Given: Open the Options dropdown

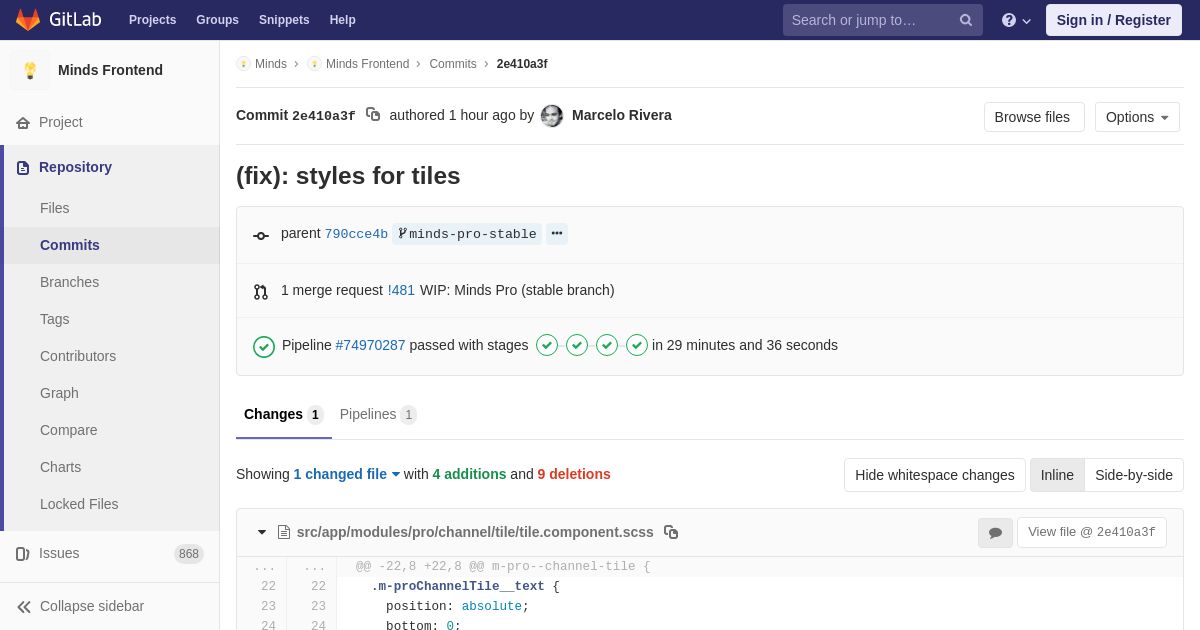Looking at the screenshot, I should point(1137,117).
